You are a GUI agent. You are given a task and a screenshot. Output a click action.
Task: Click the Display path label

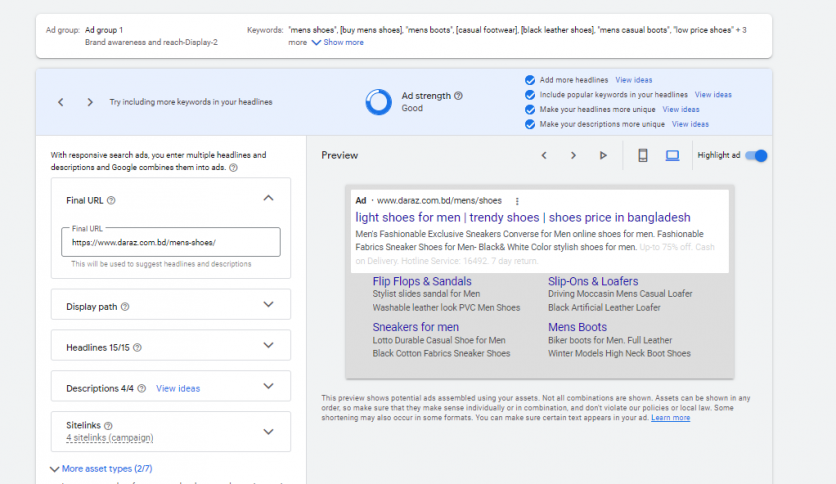point(91,306)
